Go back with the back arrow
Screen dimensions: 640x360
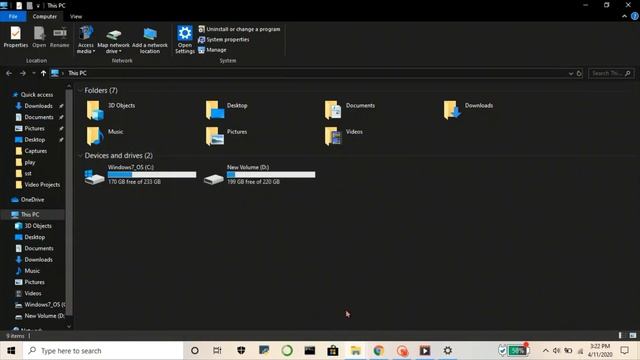pos(9,73)
